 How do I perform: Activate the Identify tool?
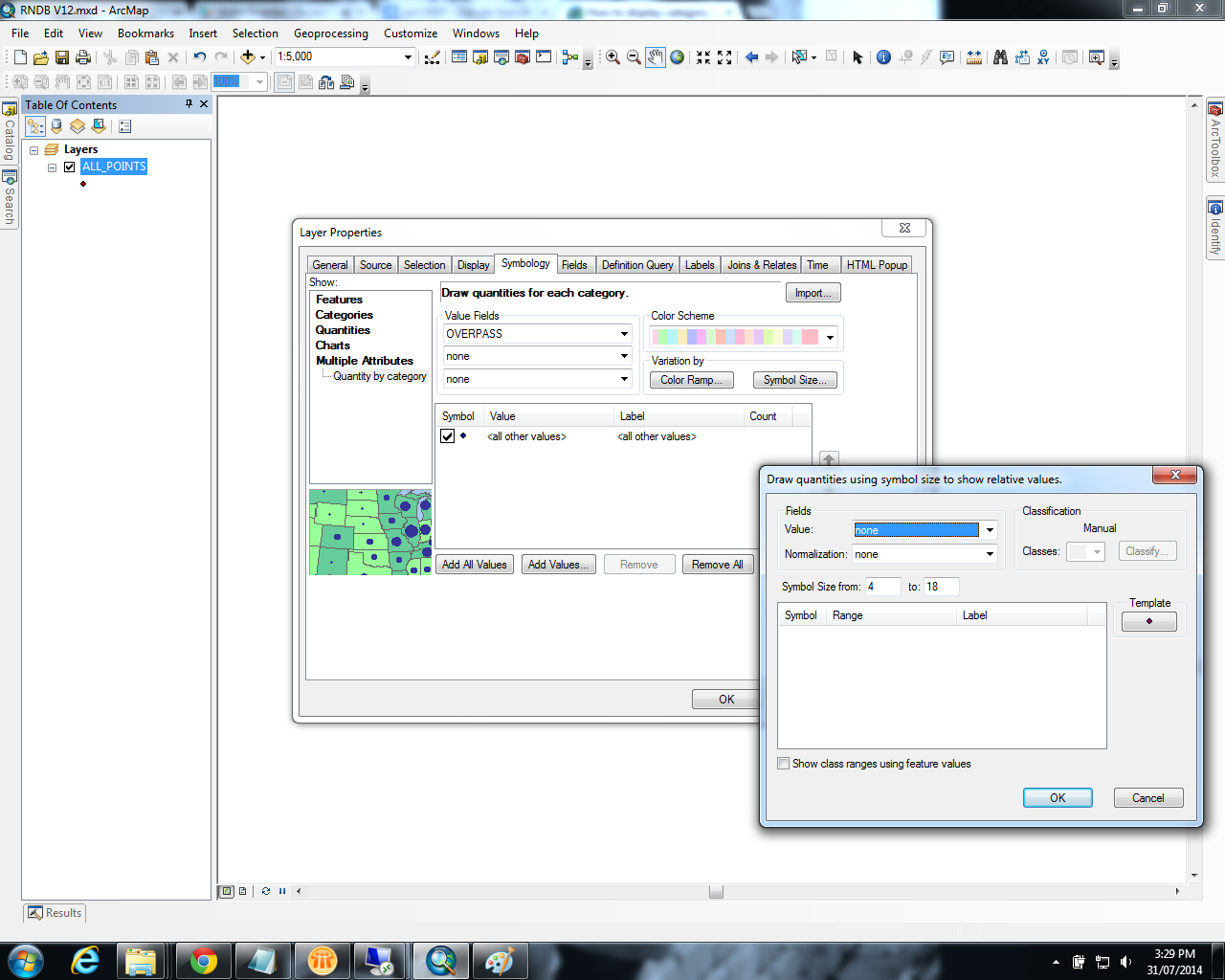883,57
